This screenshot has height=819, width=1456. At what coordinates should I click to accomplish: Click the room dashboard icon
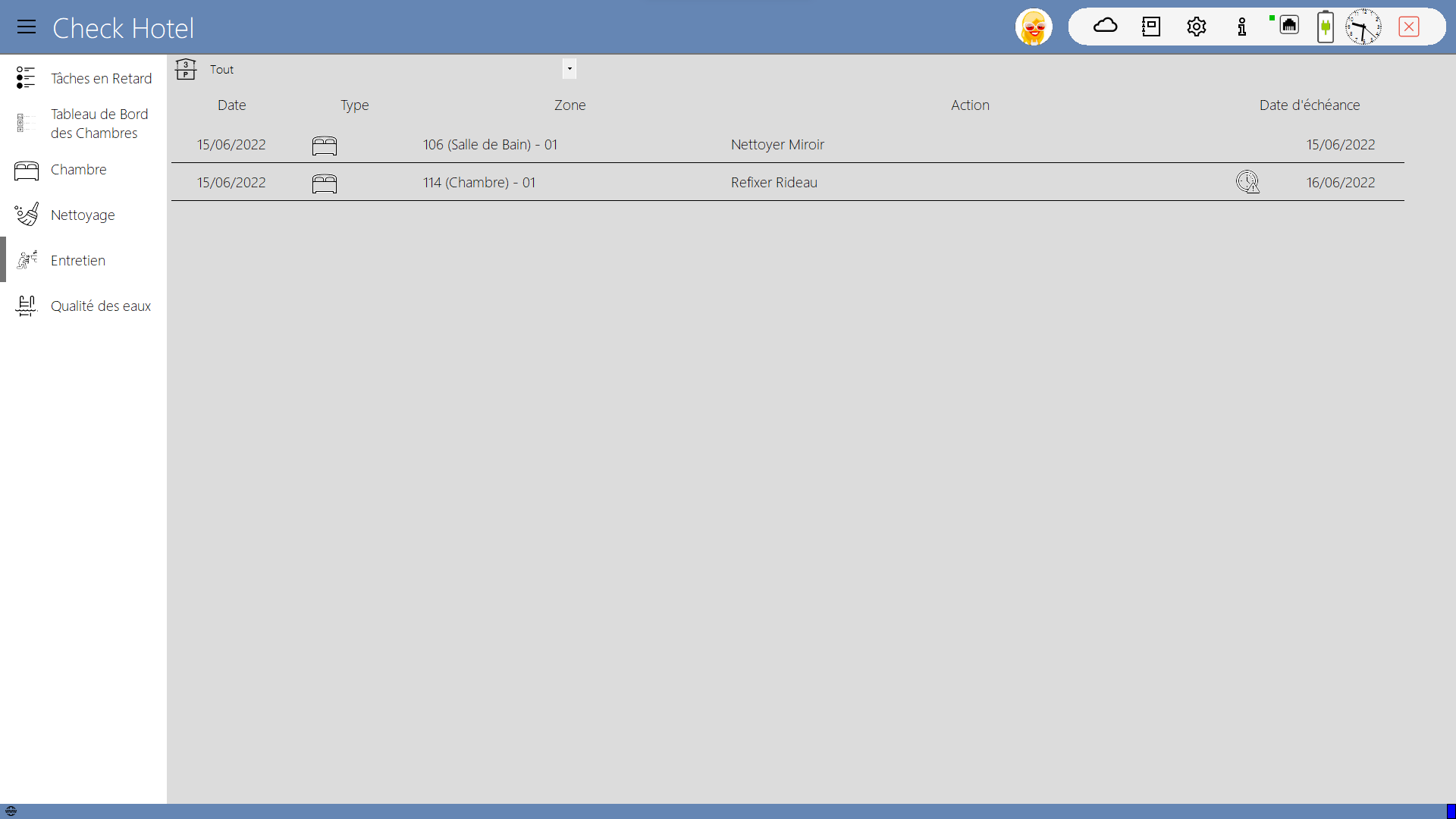pos(26,123)
